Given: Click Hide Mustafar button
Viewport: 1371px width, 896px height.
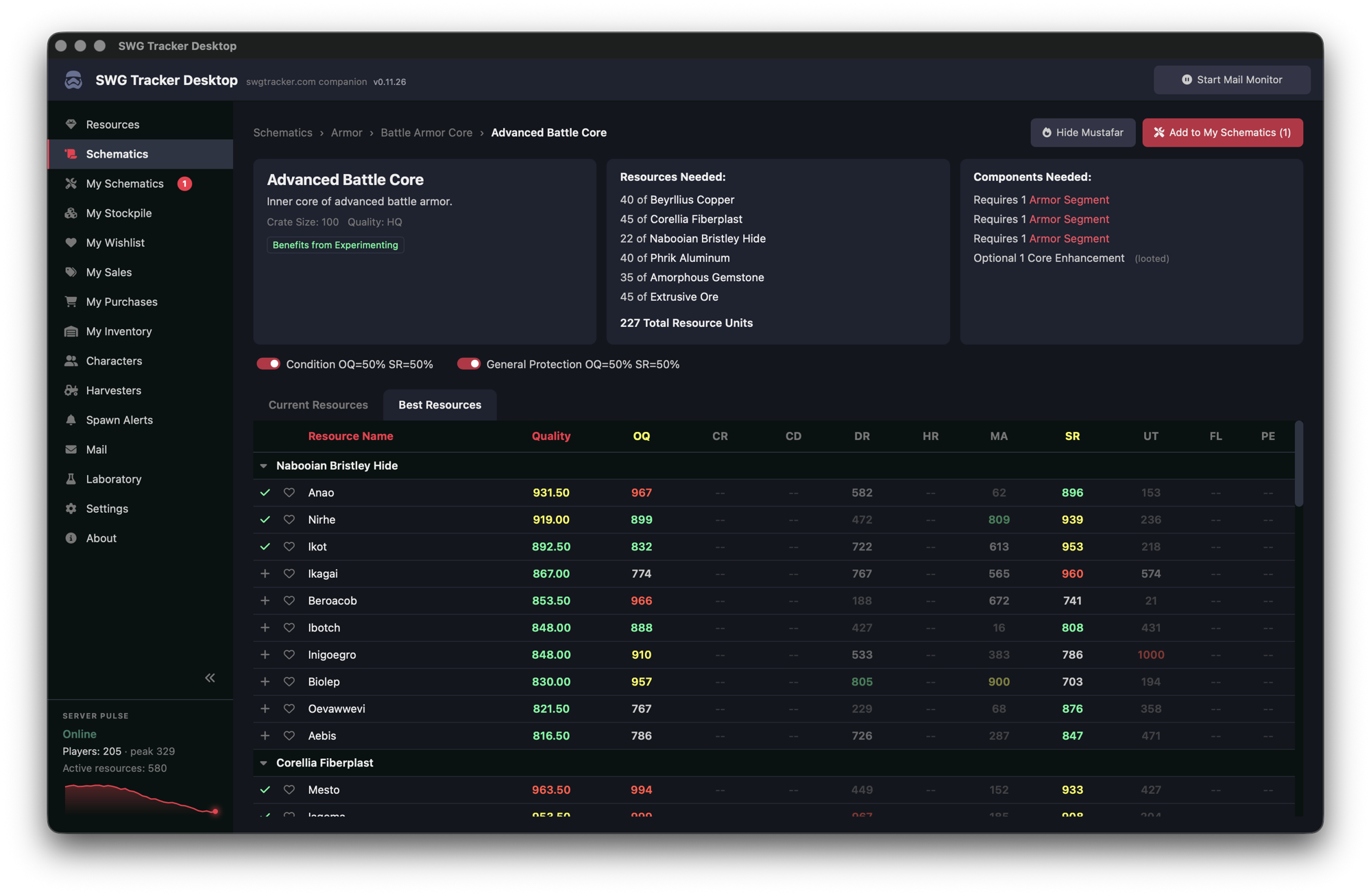Looking at the screenshot, I should (1082, 132).
